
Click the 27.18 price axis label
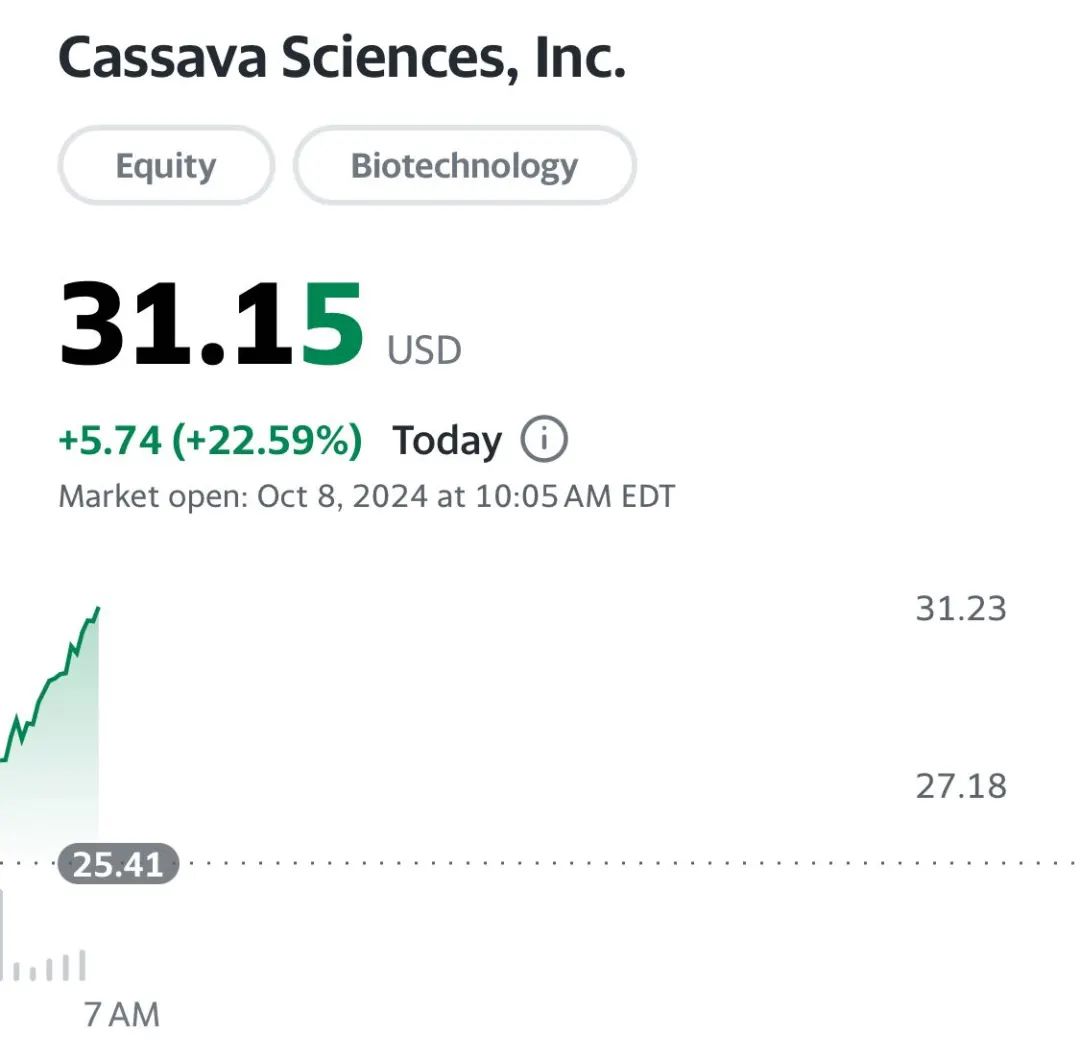[961, 786]
